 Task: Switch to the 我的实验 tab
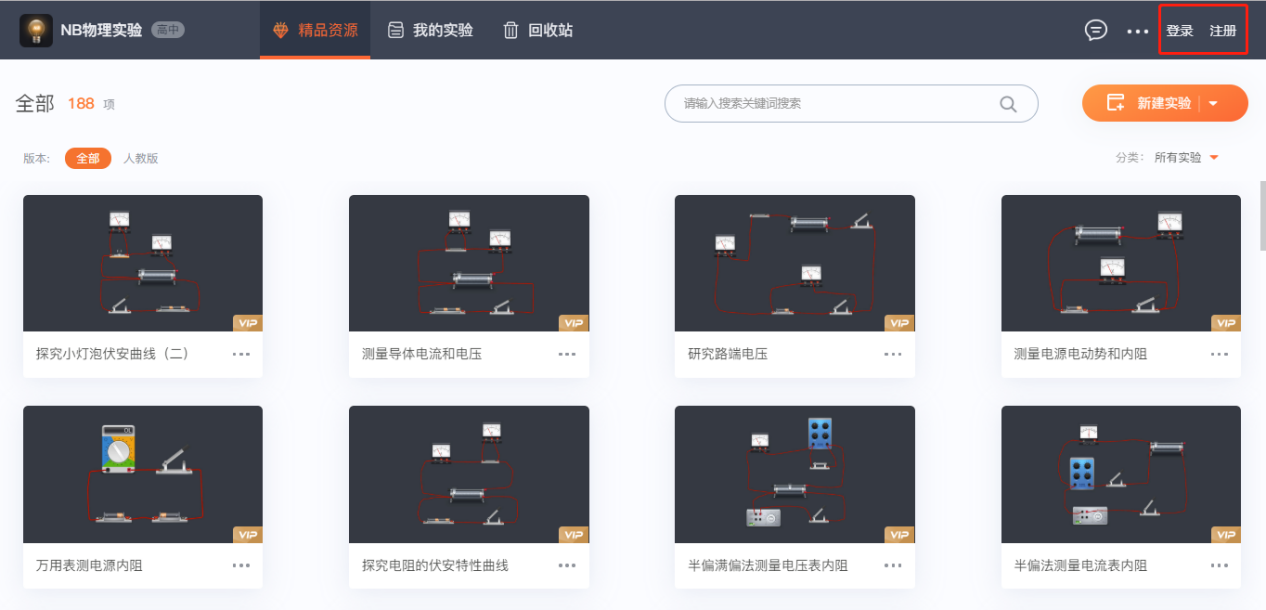pos(430,30)
